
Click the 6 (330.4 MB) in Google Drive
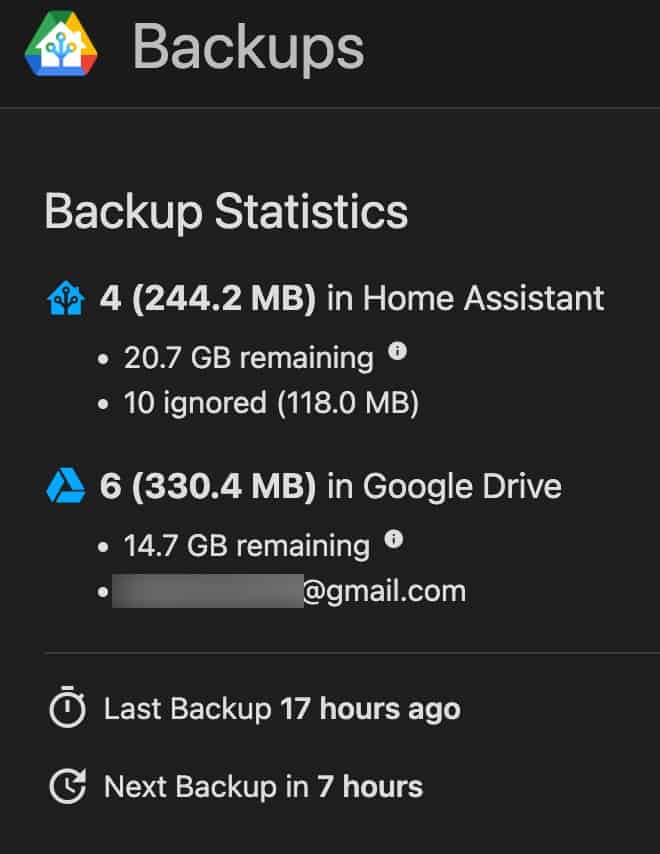(x=331, y=486)
